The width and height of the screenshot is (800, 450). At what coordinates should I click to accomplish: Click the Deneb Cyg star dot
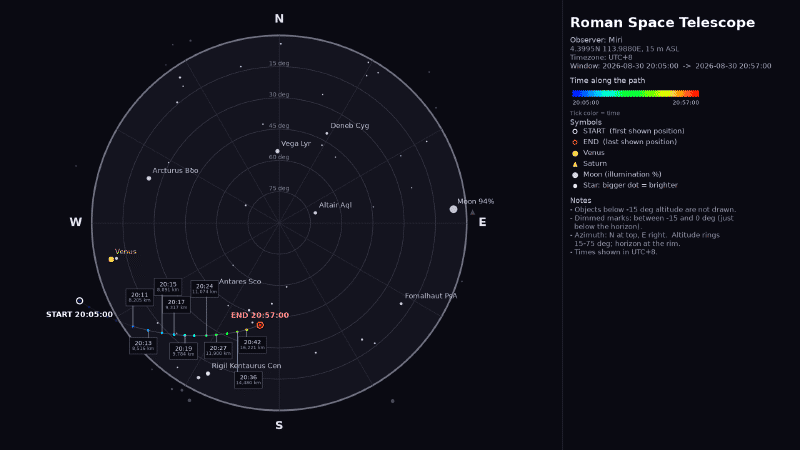click(x=327, y=134)
